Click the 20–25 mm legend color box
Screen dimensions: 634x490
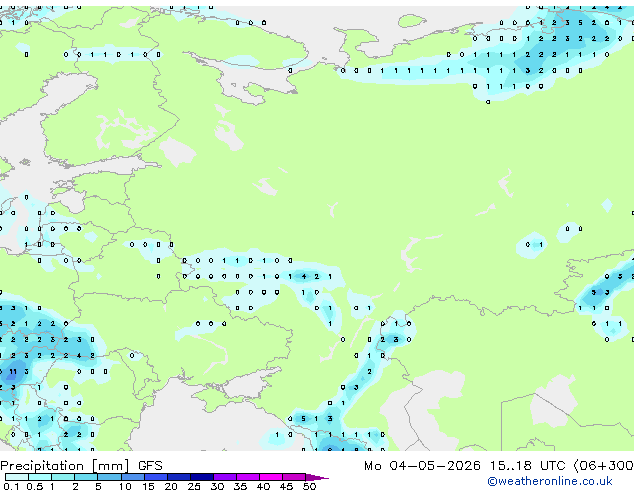click(179, 477)
